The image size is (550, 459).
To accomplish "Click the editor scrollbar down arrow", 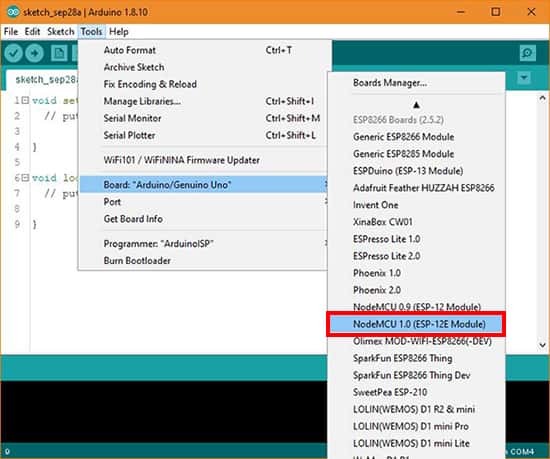I will (542, 345).
